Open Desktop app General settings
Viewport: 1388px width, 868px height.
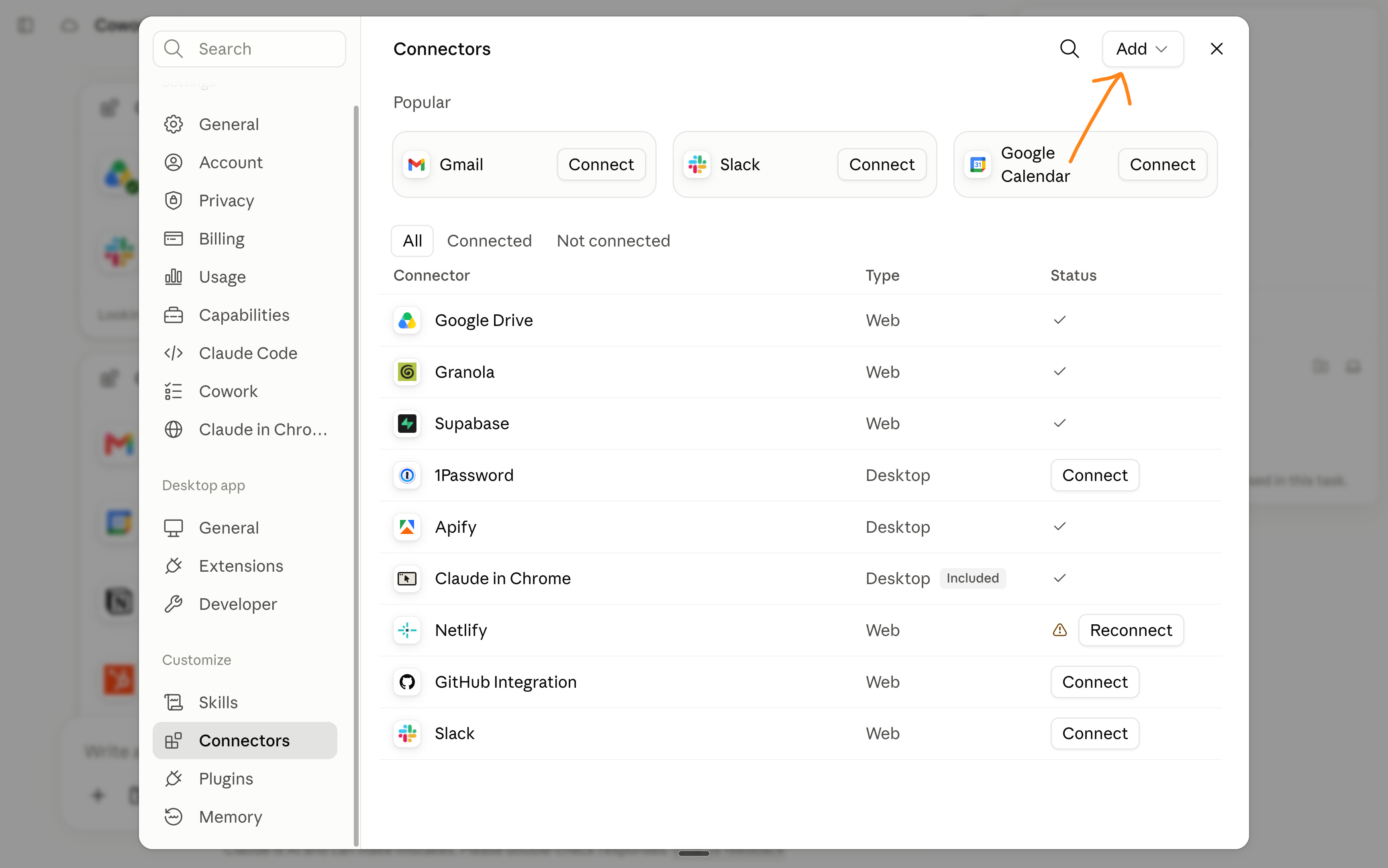tap(245, 528)
